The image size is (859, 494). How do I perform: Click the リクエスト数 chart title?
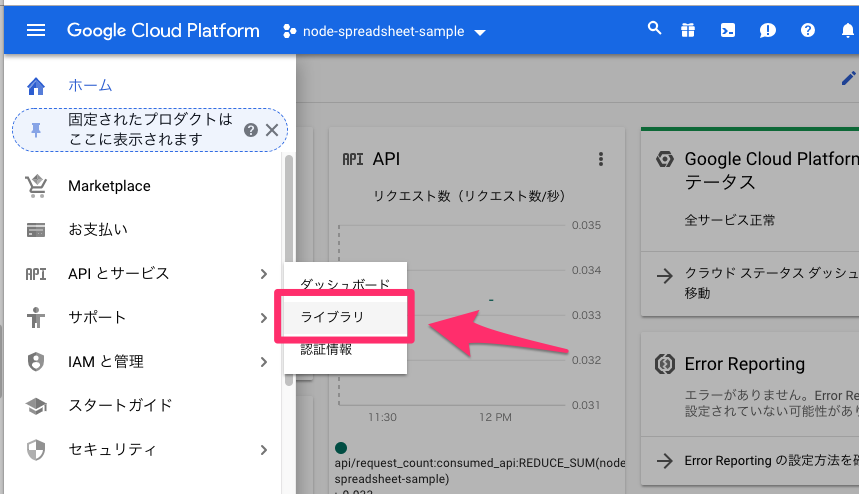pyautogui.click(x=468, y=196)
